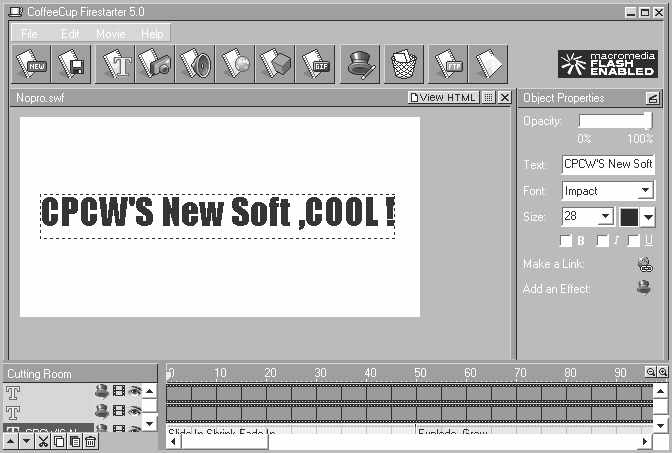Expand the Size dropdown showing 28
Viewport: 672px width, 453px height.
605,216
